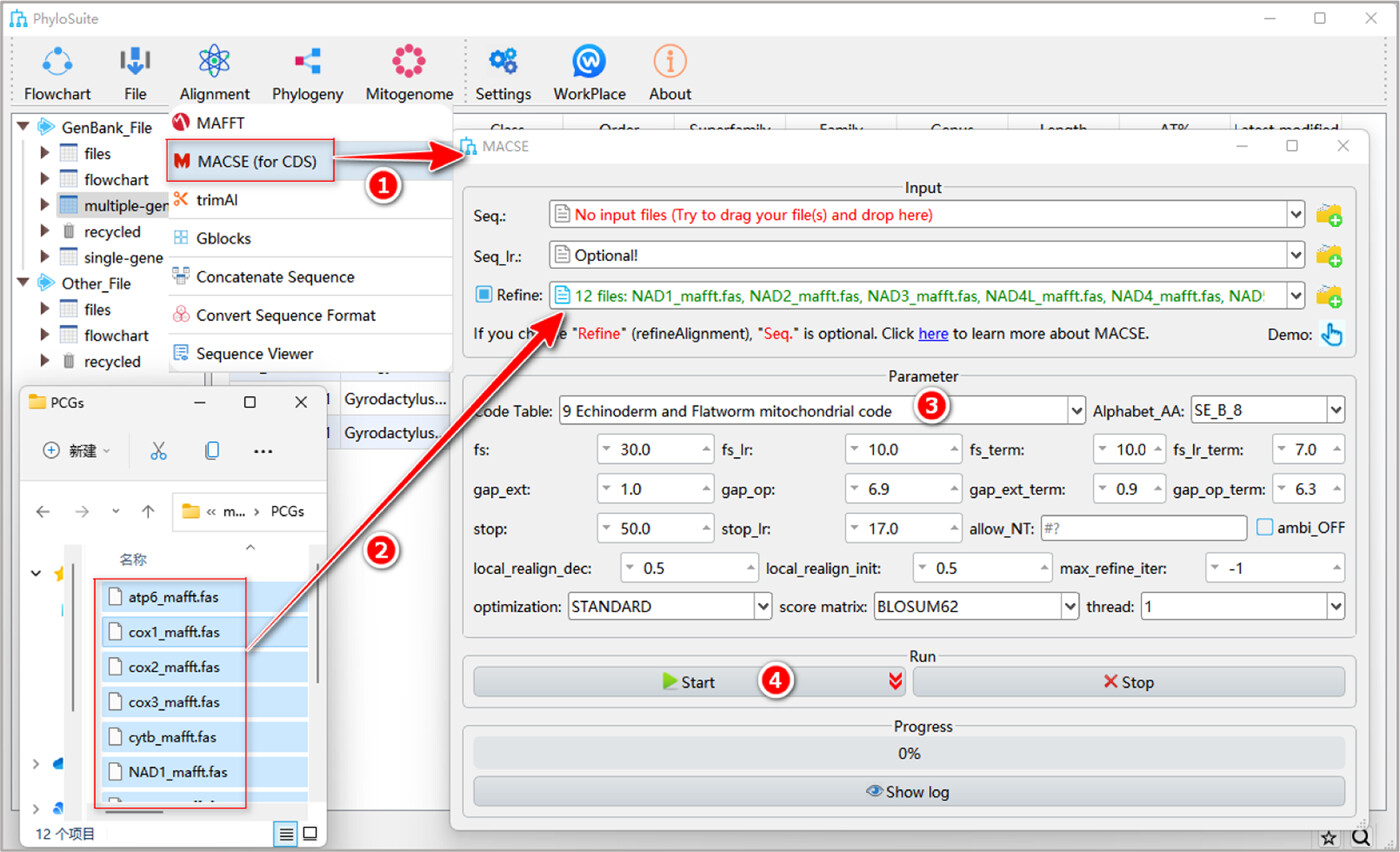Image resolution: width=1400 pixels, height=852 pixels.
Task: Go up one folder in PCGs explorer
Action: point(148,511)
